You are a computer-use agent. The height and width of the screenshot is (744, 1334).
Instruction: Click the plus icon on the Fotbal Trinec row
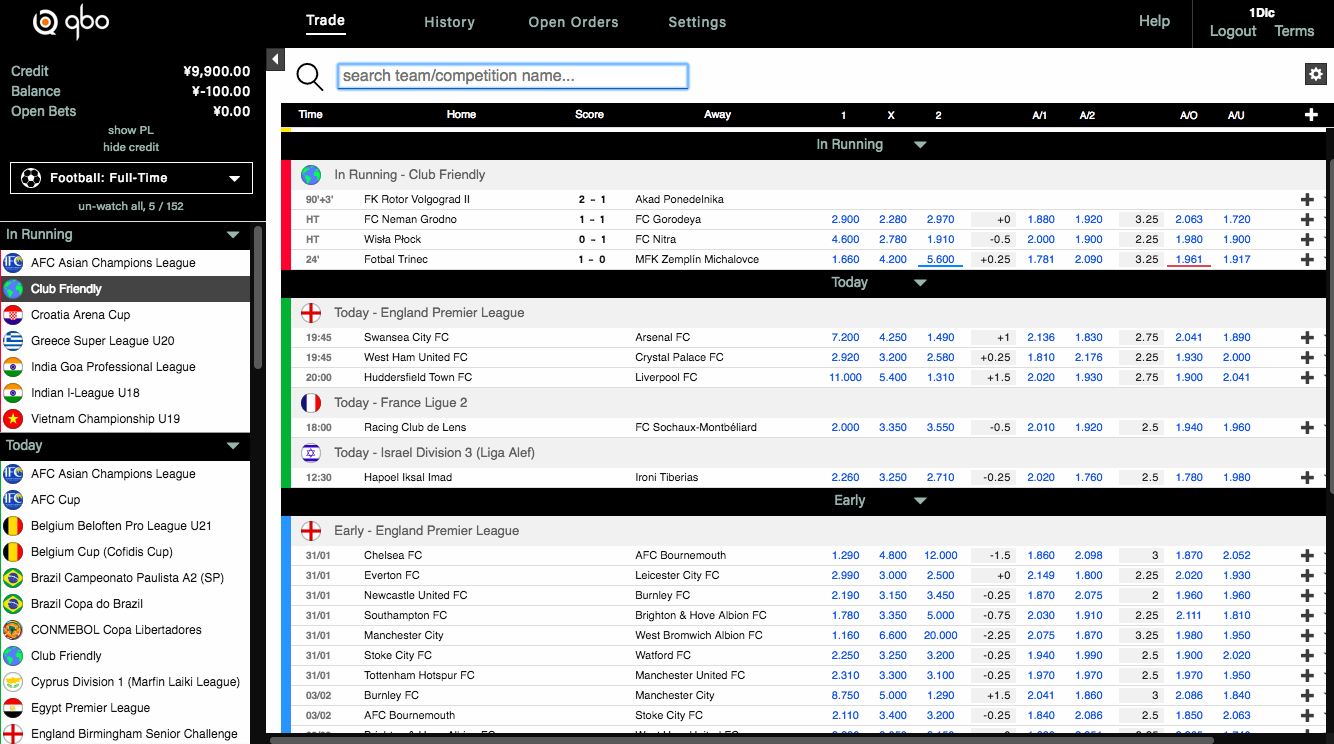[x=1307, y=259]
